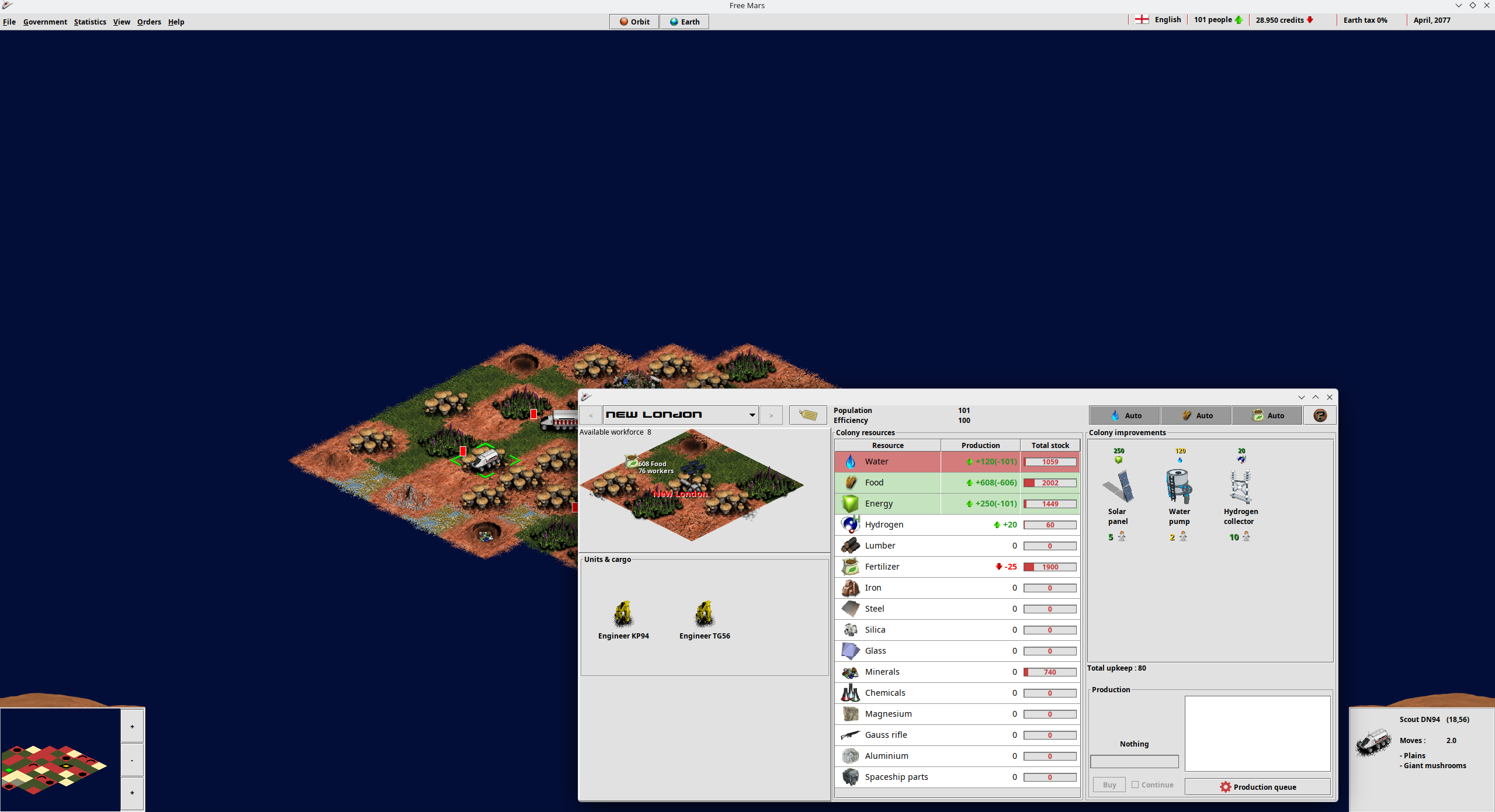Select Engineer KP94 unit icon

click(x=623, y=613)
